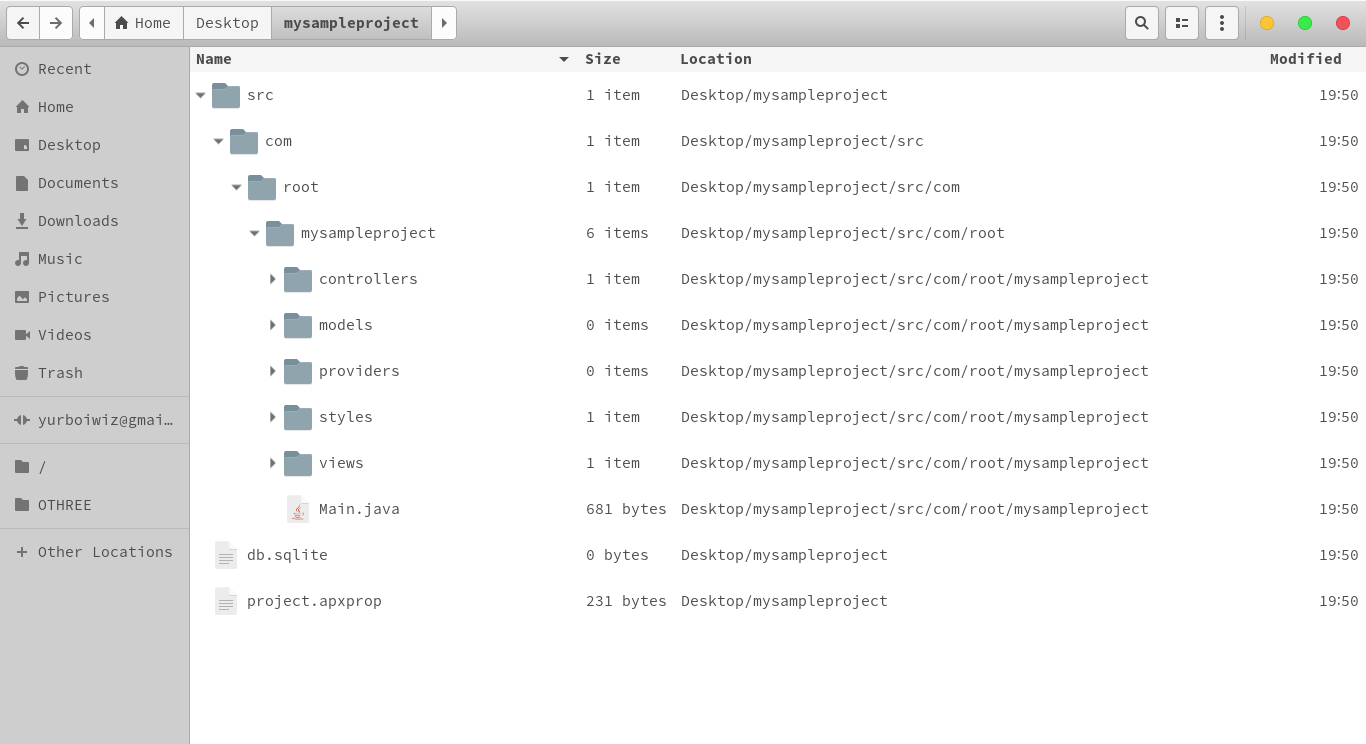Open Trash in the sidebar

pyautogui.click(x=95, y=373)
